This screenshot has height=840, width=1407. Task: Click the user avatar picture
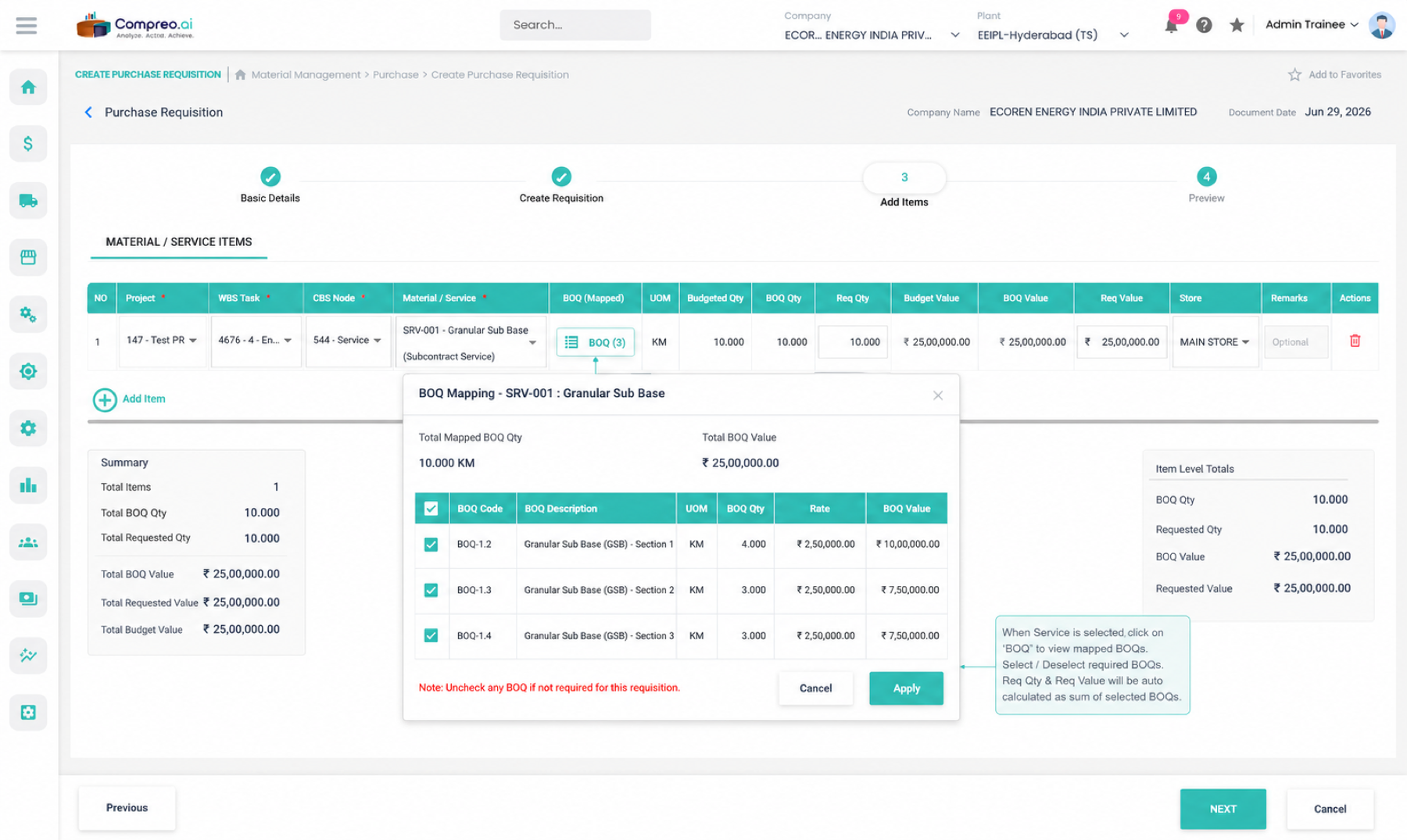[1381, 25]
